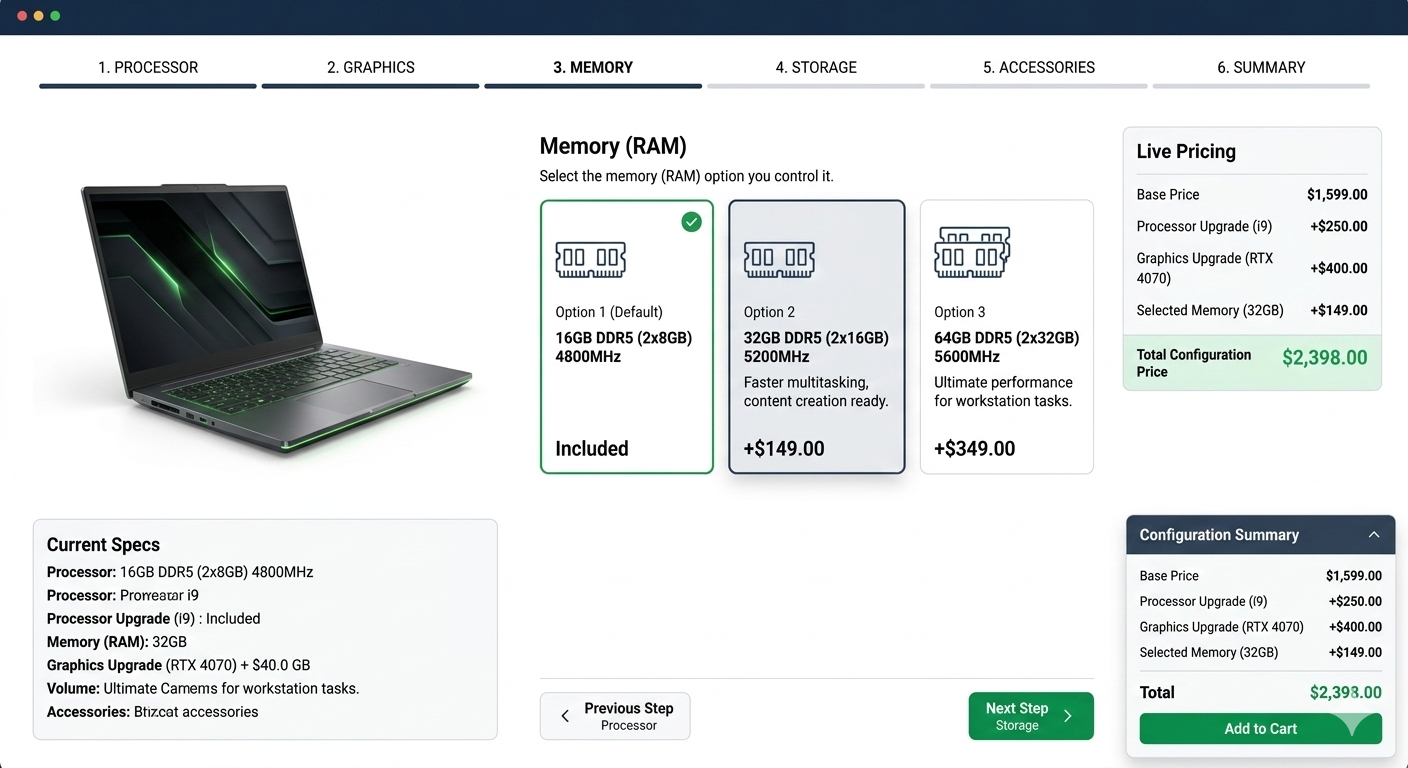Click the 32GB RAM module icon

[779, 259]
